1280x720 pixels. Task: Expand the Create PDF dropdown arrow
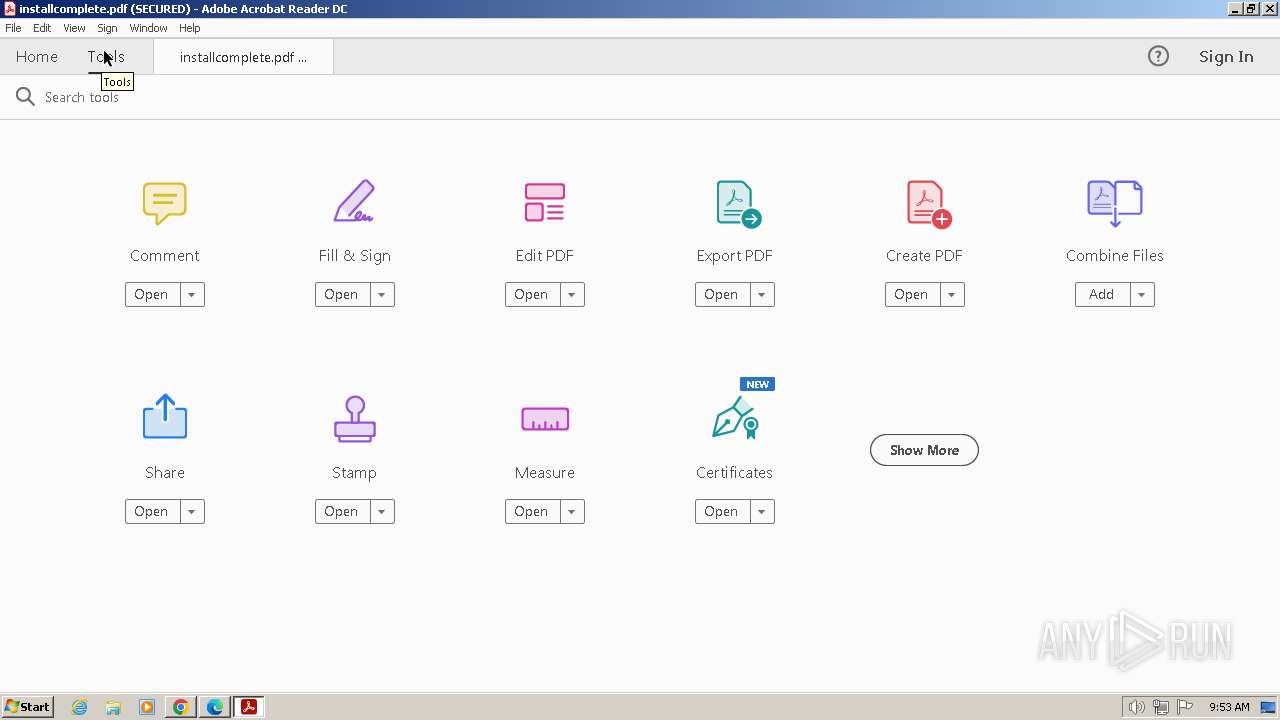tap(951, 294)
